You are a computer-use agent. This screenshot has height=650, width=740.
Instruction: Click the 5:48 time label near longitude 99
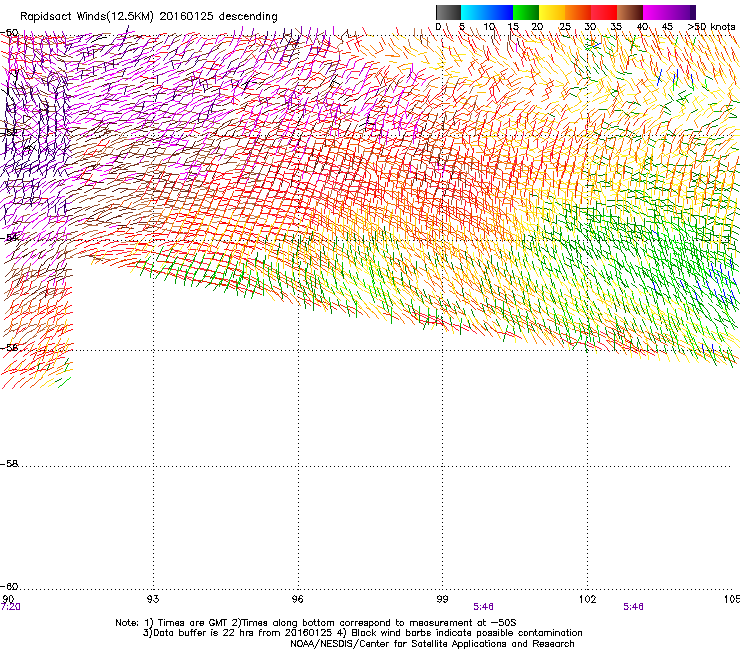[x=483, y=607]
